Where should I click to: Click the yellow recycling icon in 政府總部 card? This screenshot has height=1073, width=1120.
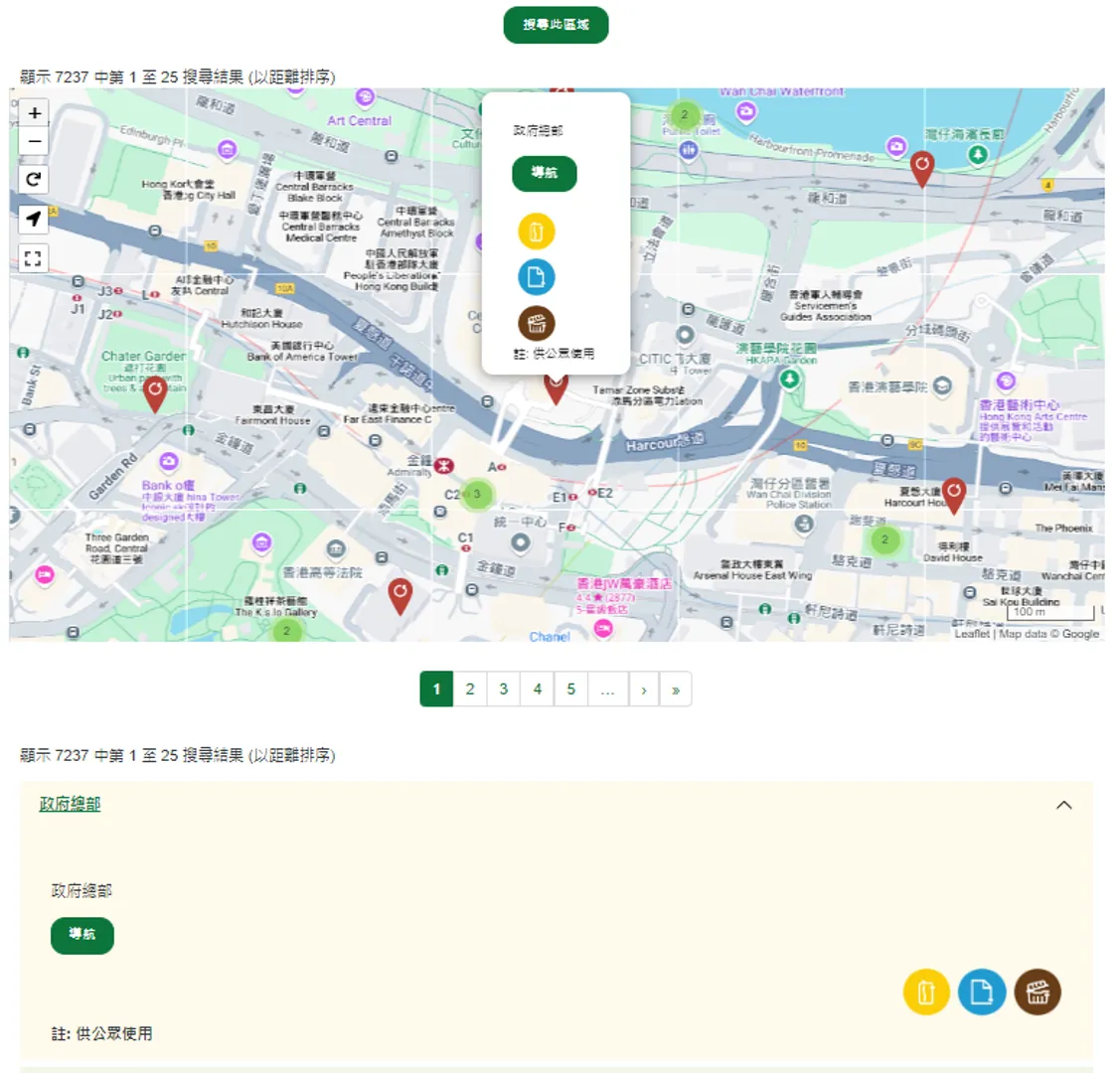pyautogui.click(x=925, y=991)
